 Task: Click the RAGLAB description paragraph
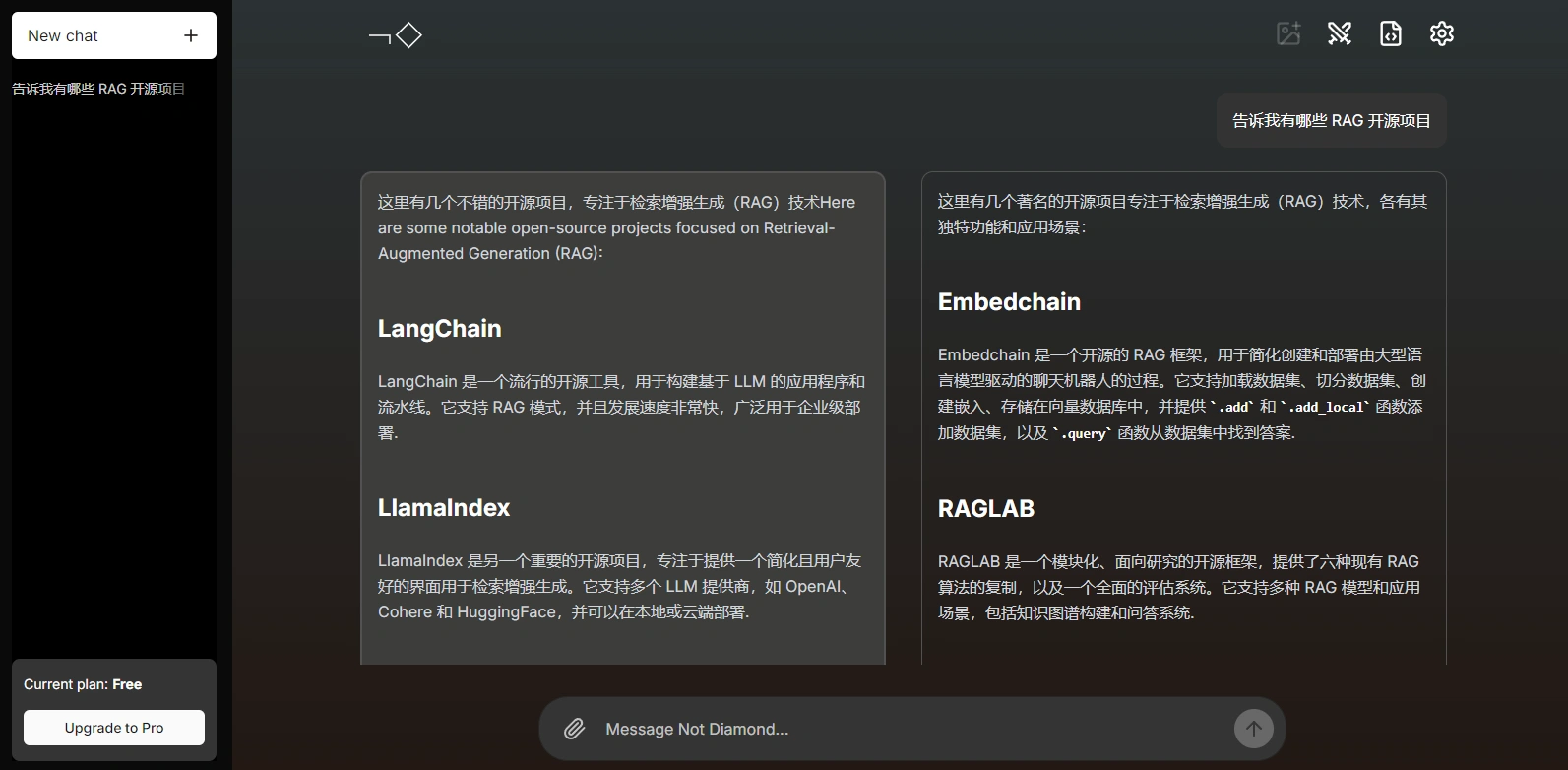tap(1179, 587)
